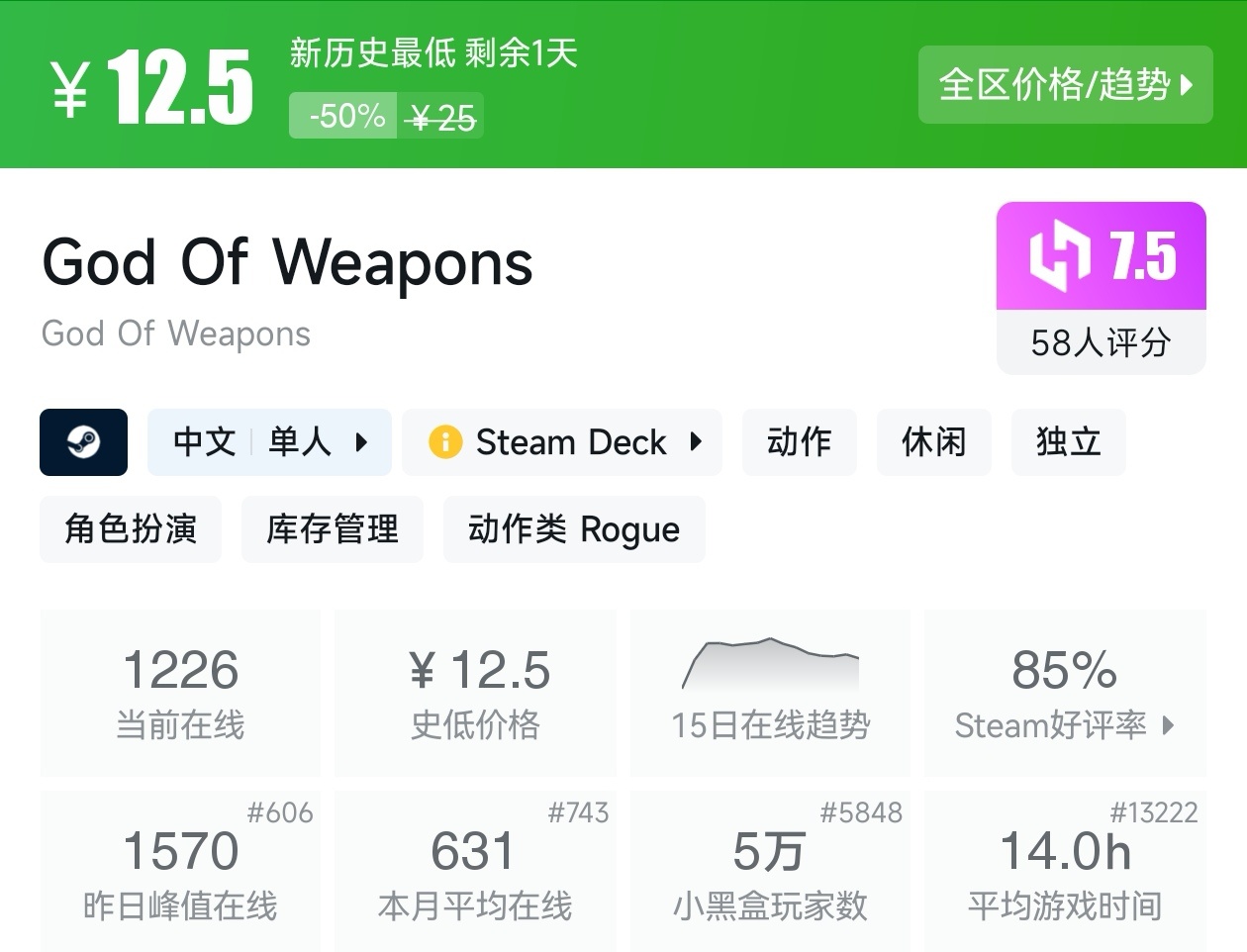Open 全区价格/趋势 price trends
The width and height of the screenshot is (1247, 952).
pyautogui.click(x=1065, y=85)
